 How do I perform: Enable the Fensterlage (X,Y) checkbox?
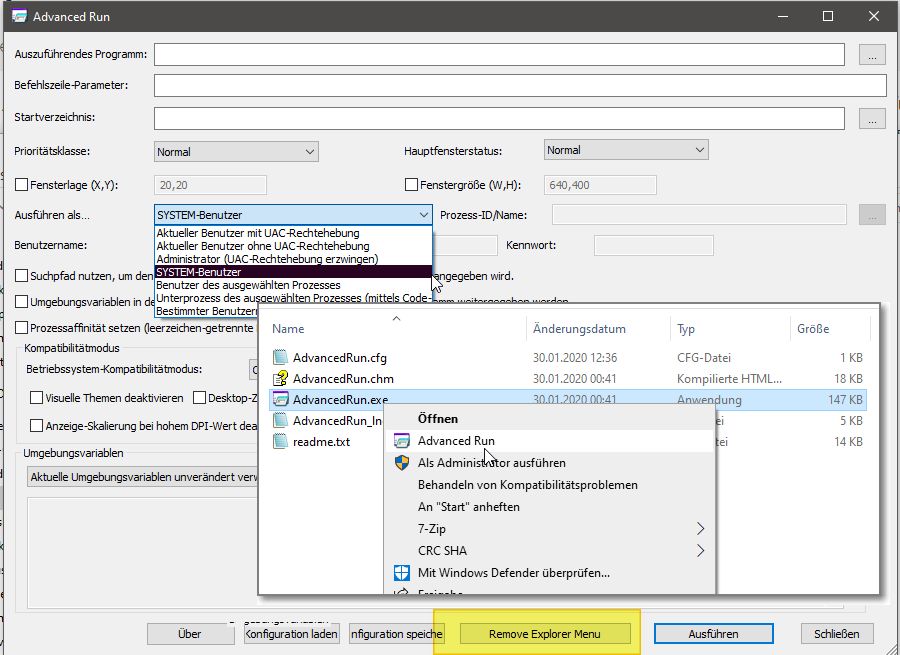22,184
